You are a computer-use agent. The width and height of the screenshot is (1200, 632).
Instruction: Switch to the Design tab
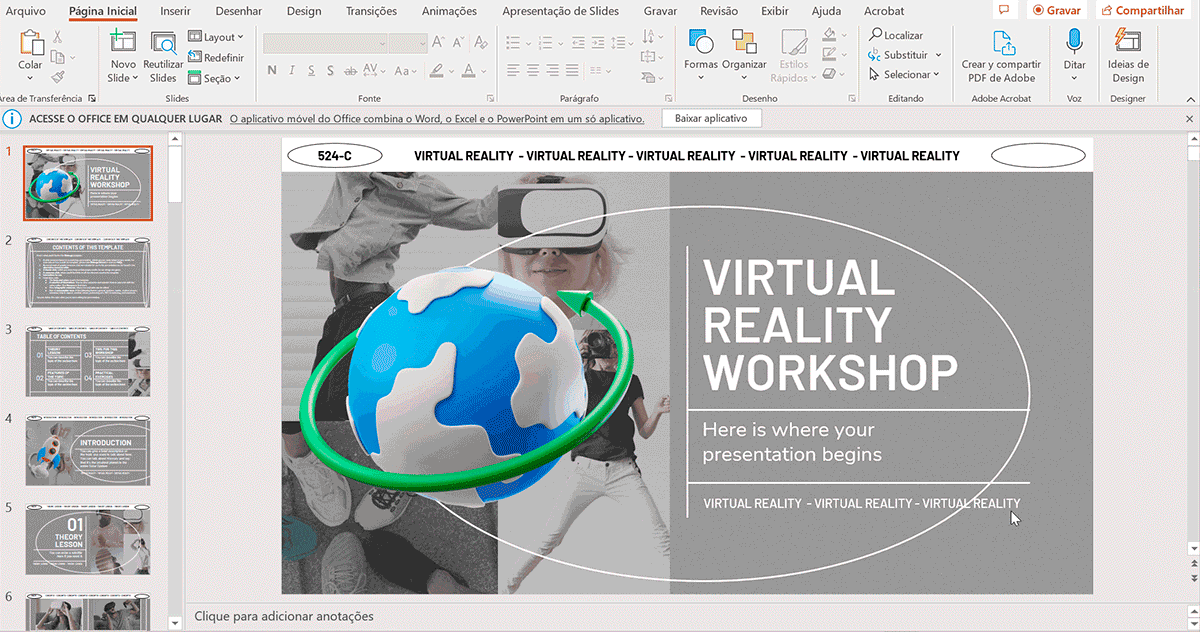304,11
